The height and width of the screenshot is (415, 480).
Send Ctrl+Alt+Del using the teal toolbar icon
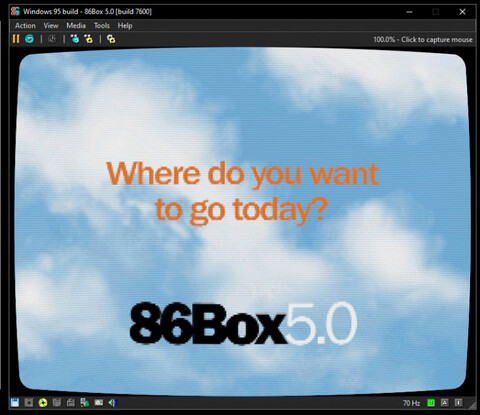pos(75,39)
